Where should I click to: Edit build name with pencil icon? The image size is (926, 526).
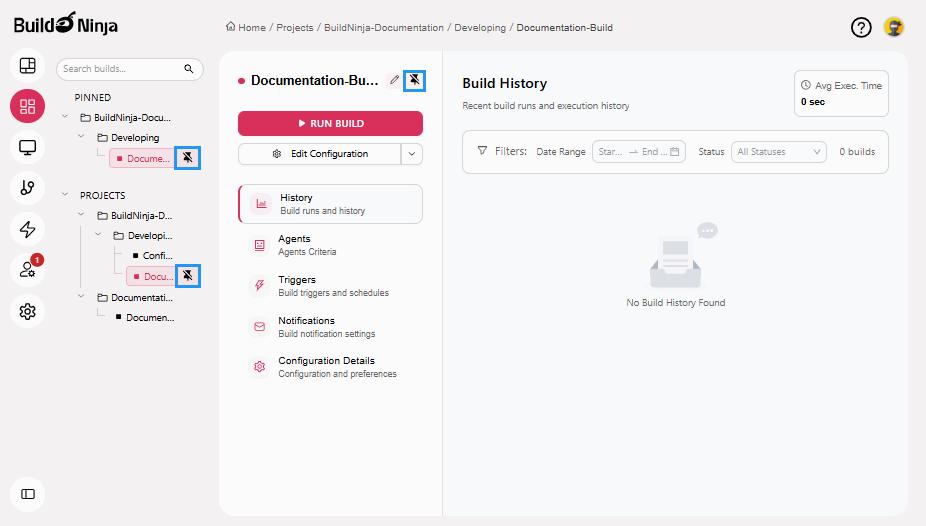[x=394, y=80]
